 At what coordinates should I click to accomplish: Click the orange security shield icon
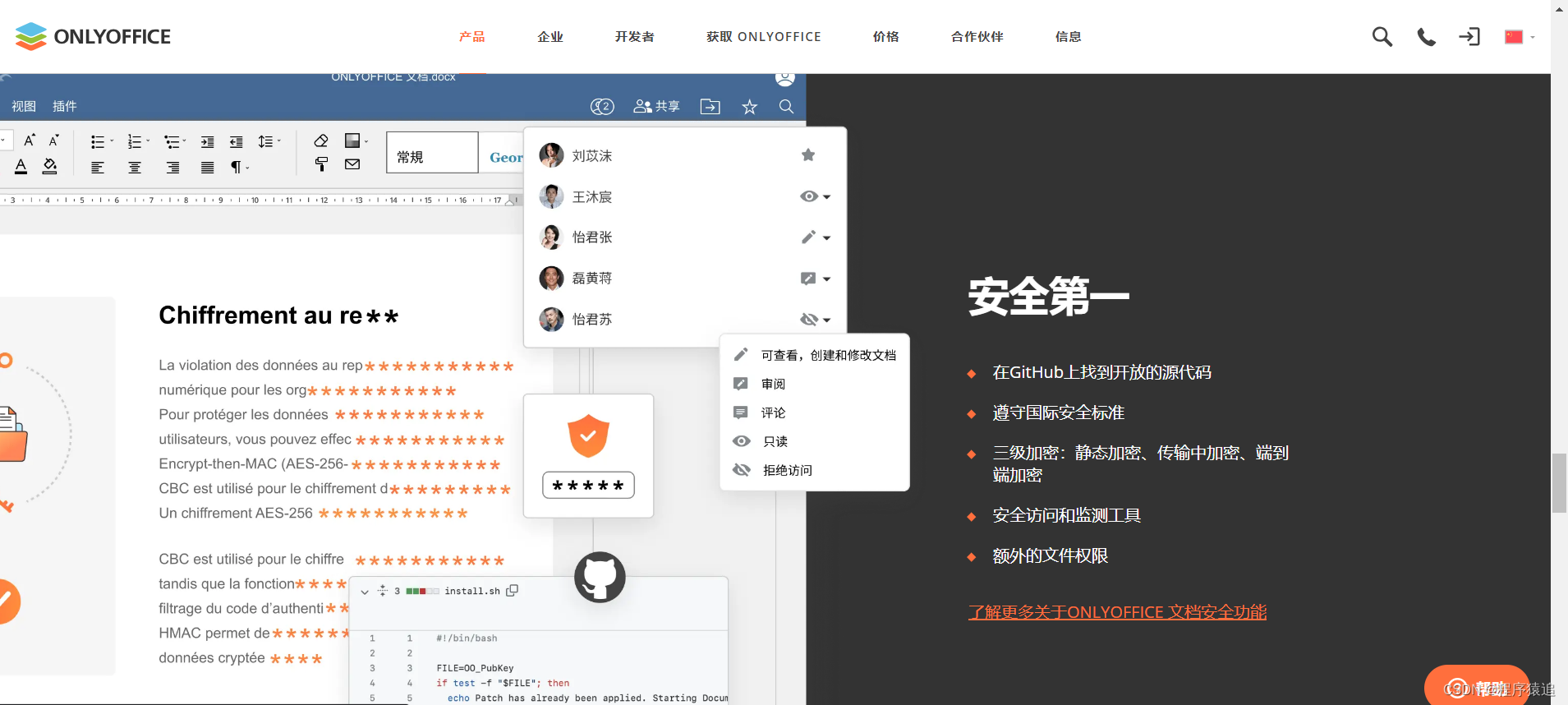(588, 435)
